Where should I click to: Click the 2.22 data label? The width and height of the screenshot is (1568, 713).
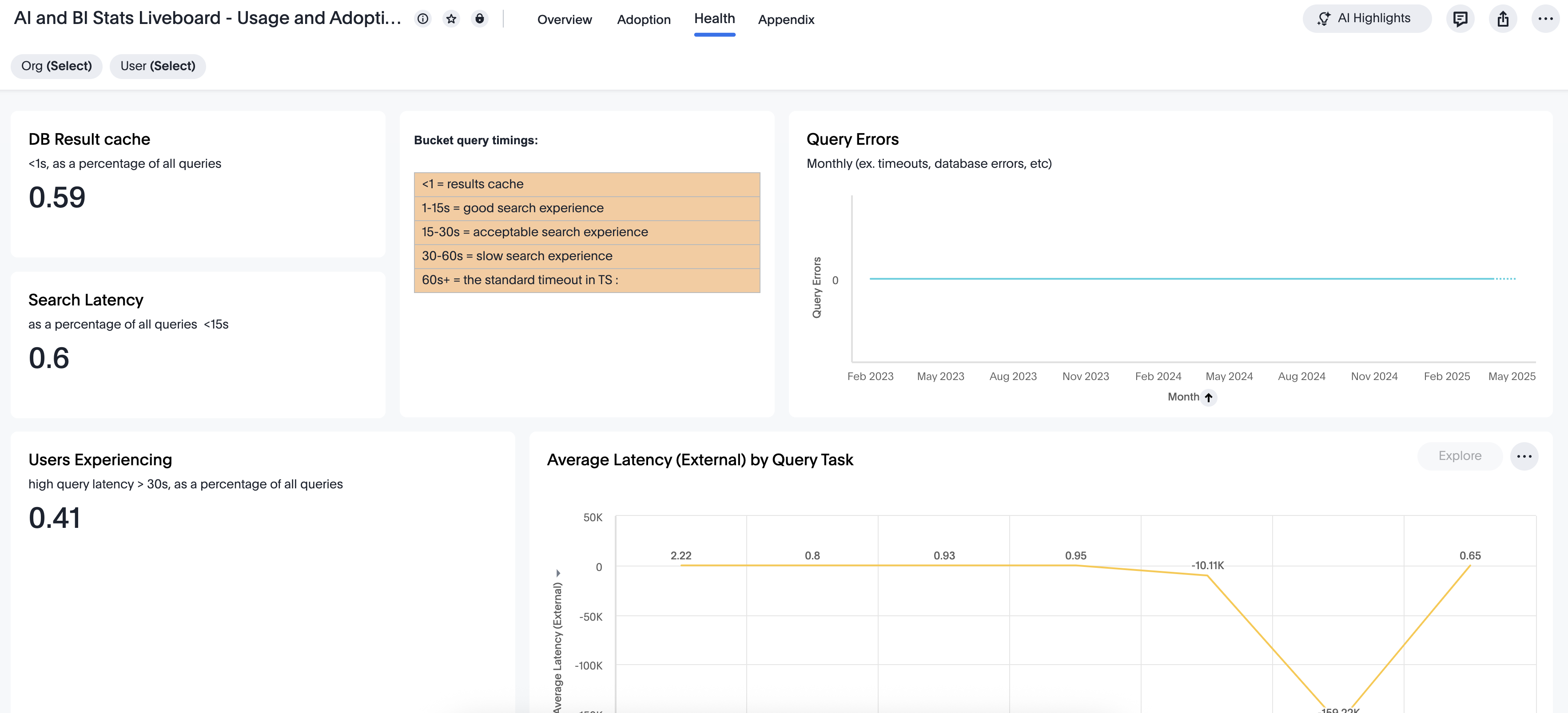[x=681, y=556]
